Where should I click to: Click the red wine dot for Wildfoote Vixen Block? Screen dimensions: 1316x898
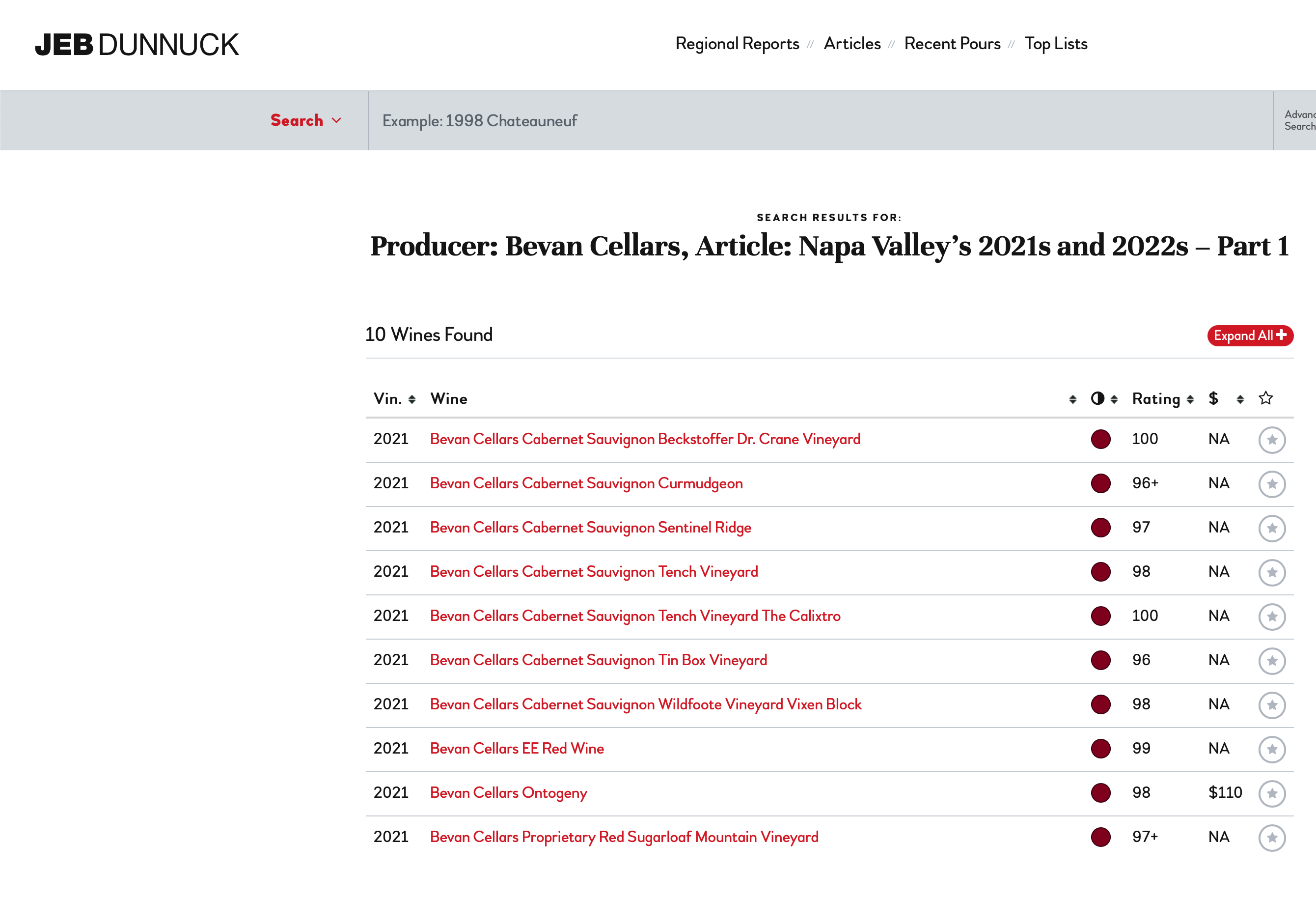click(1100, 704)
